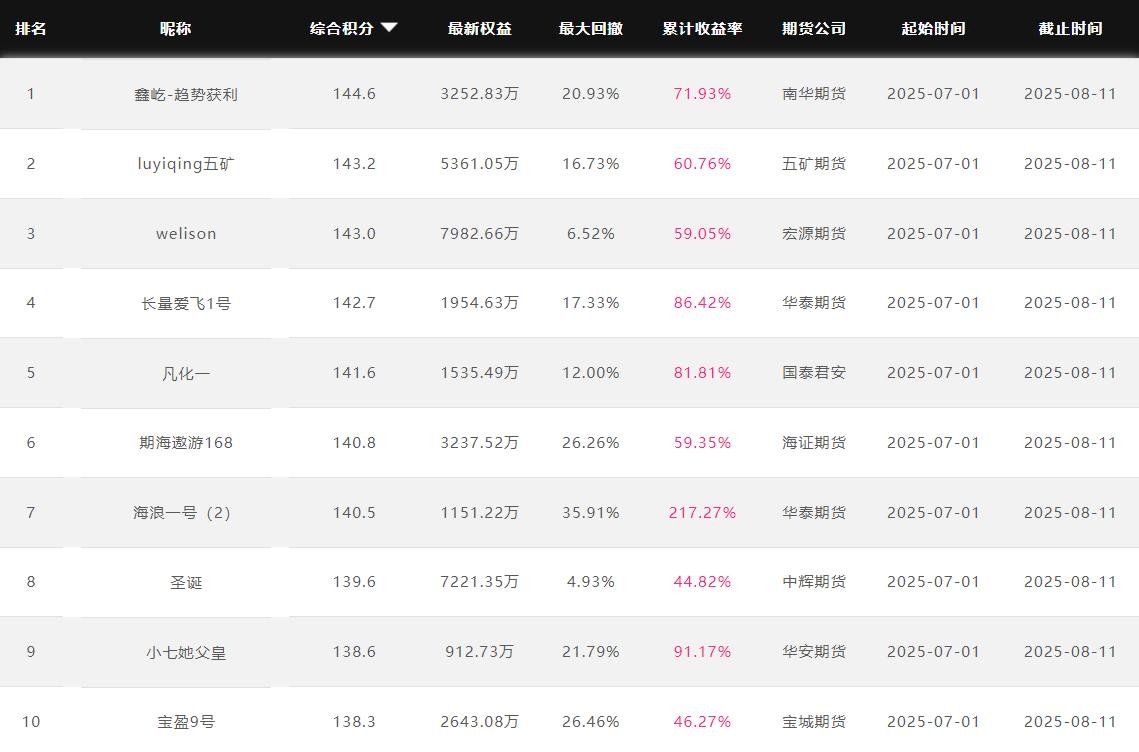The image size is (1139, 752).
Task: Select return rate 81.81%
Action: pyautogui.click(x=702, y=373)
